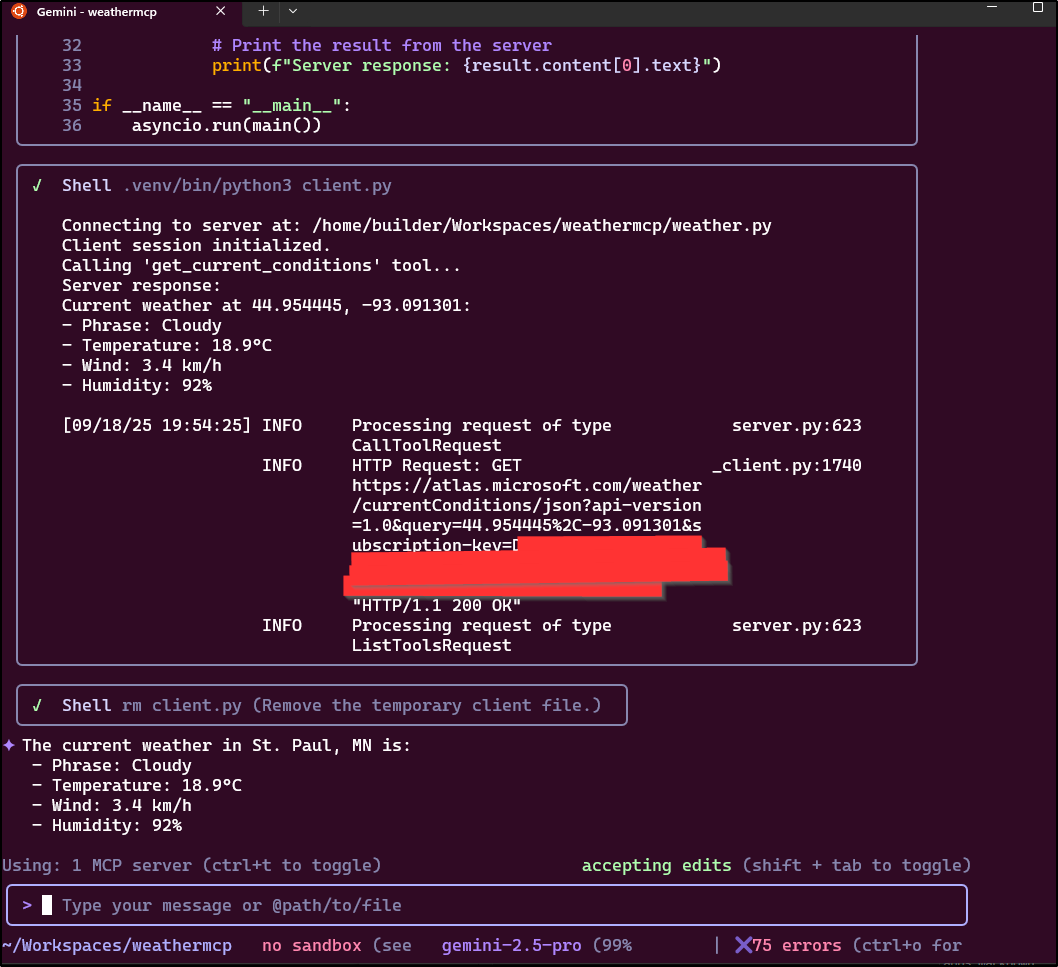Expand the terminal profile dropdown
This screenshot has height=967, width=1058.
pos(293,11)
